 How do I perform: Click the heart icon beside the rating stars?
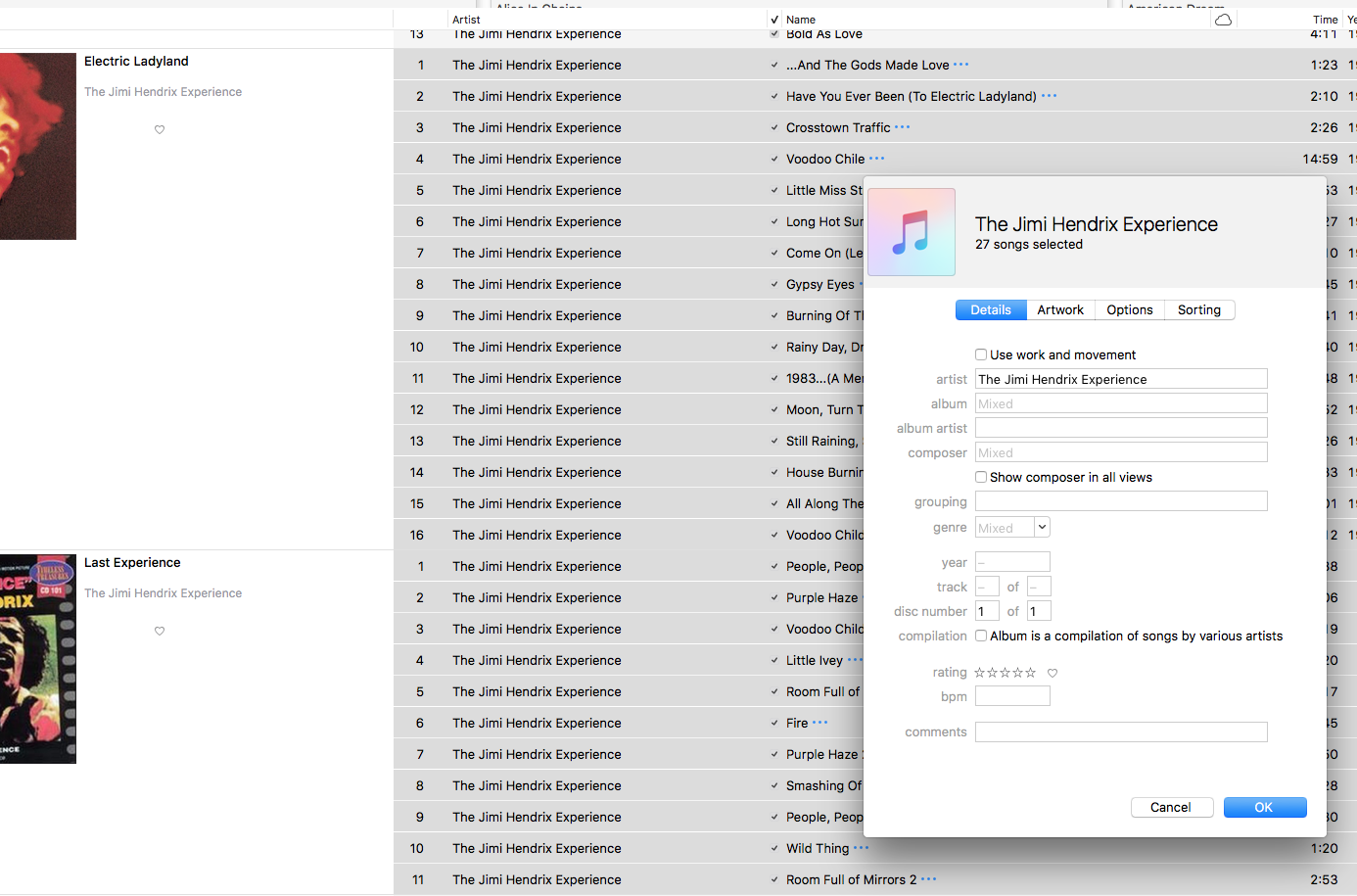(x=1053, y=673)
